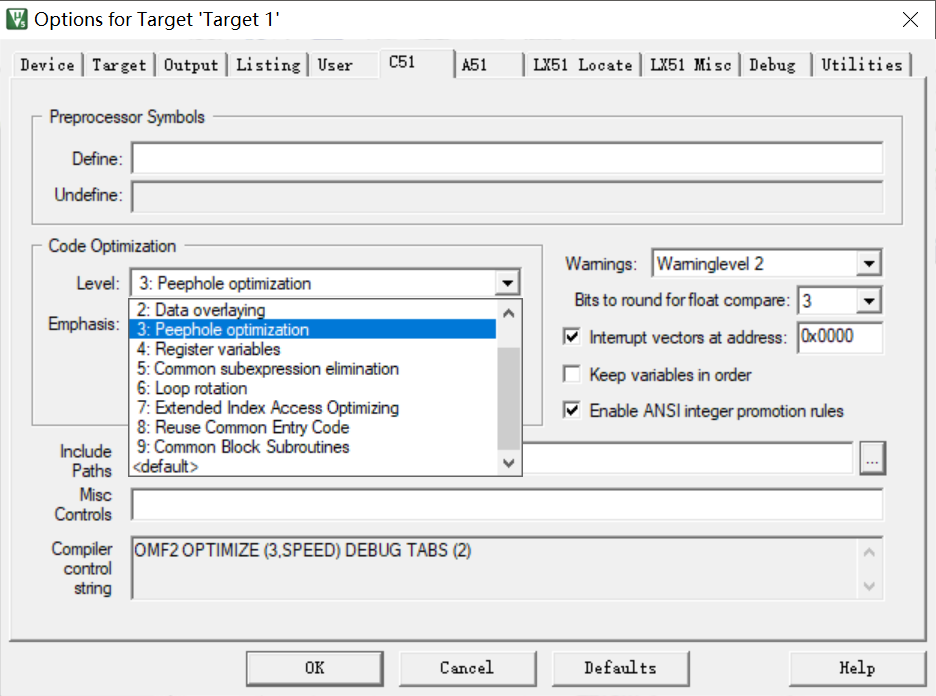Close the Options for Target dialog

[x=910, y=20]
